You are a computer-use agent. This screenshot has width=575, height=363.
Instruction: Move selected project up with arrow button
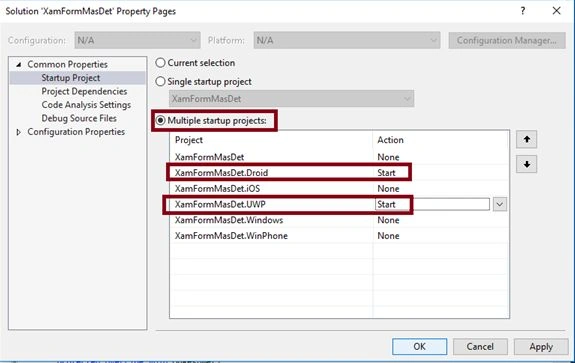coord(527,139)
